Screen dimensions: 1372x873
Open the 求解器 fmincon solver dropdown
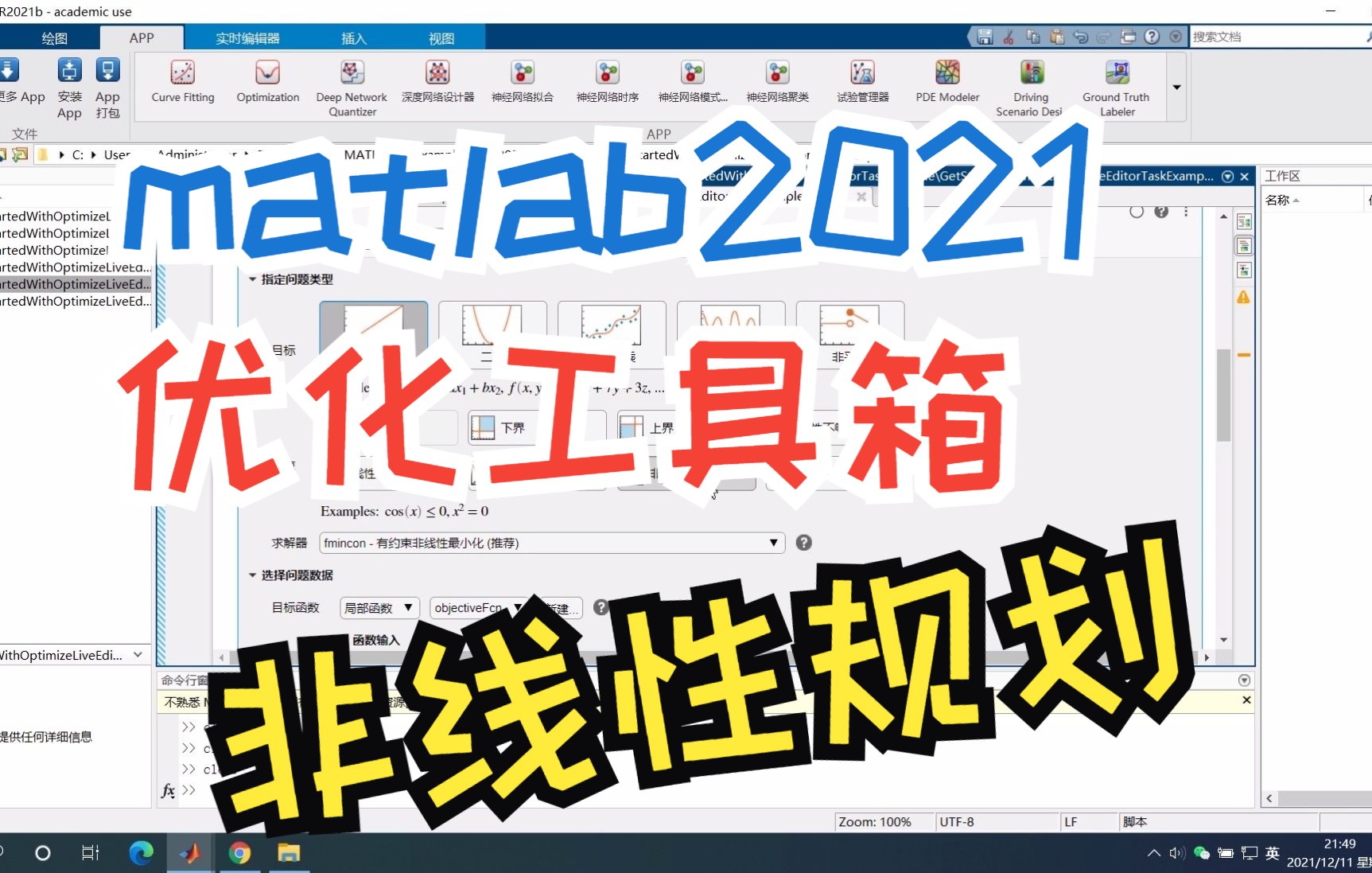point(552,543)
